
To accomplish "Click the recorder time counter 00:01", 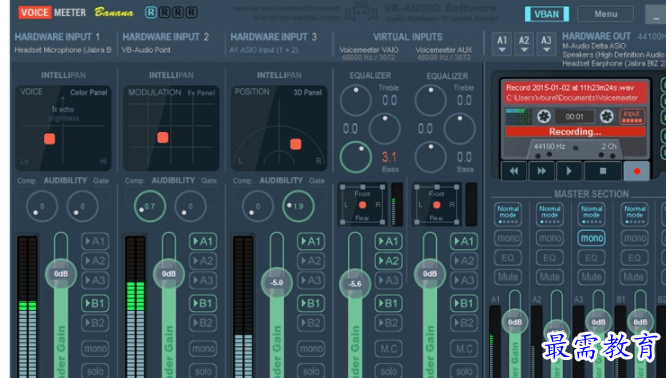I will (x=575, y=116).
